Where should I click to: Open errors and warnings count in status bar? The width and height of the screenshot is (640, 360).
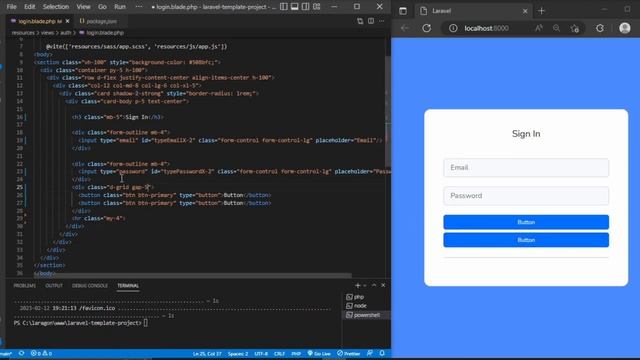41,353
